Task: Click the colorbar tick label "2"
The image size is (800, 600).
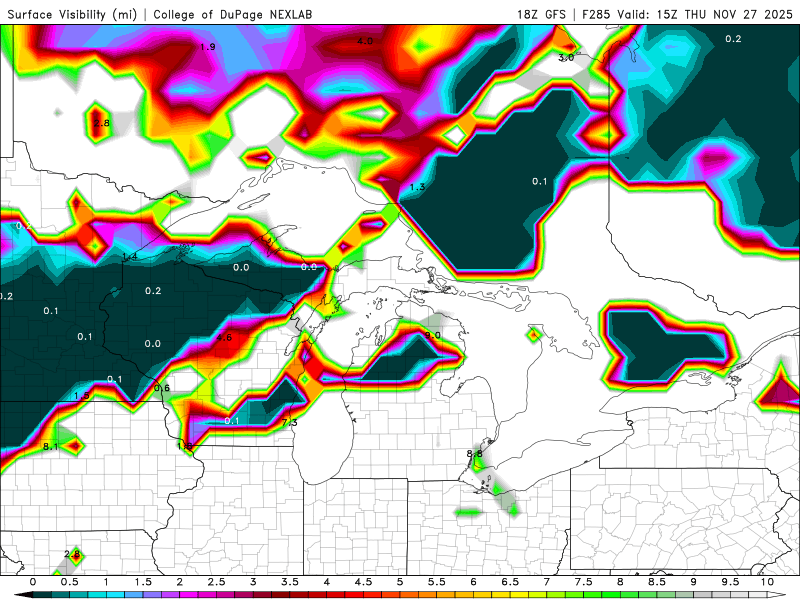Action: pyautogui.click(x=180, y=582)
